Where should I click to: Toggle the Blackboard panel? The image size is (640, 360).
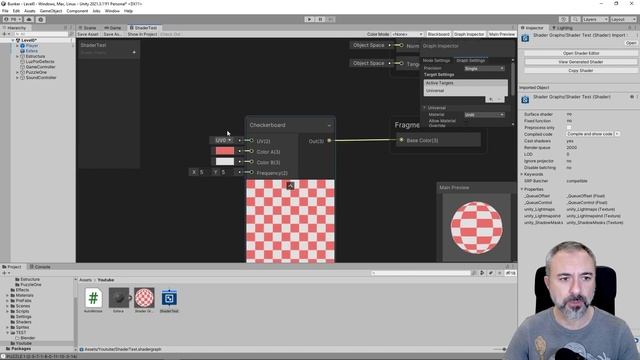click(438, 34)
